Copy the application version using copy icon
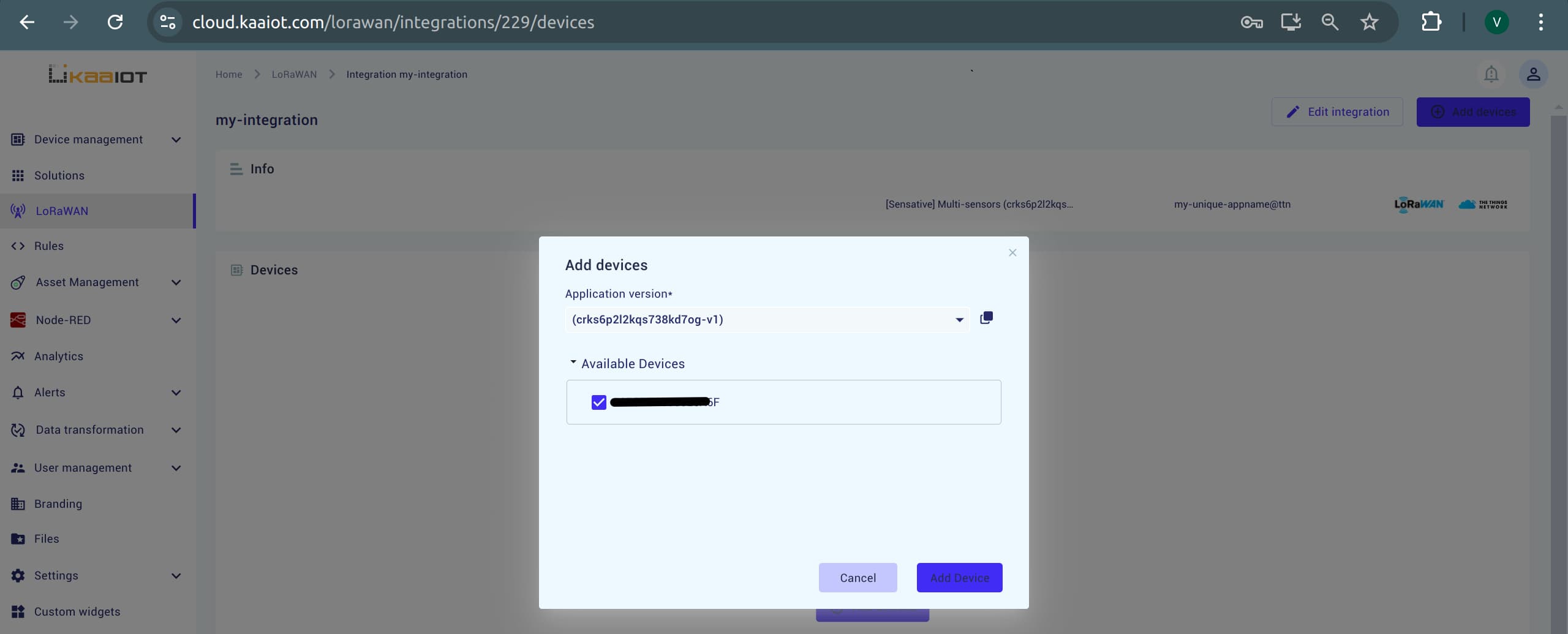The width and height of the screenshot is (1568, 634). click(986, 318)
